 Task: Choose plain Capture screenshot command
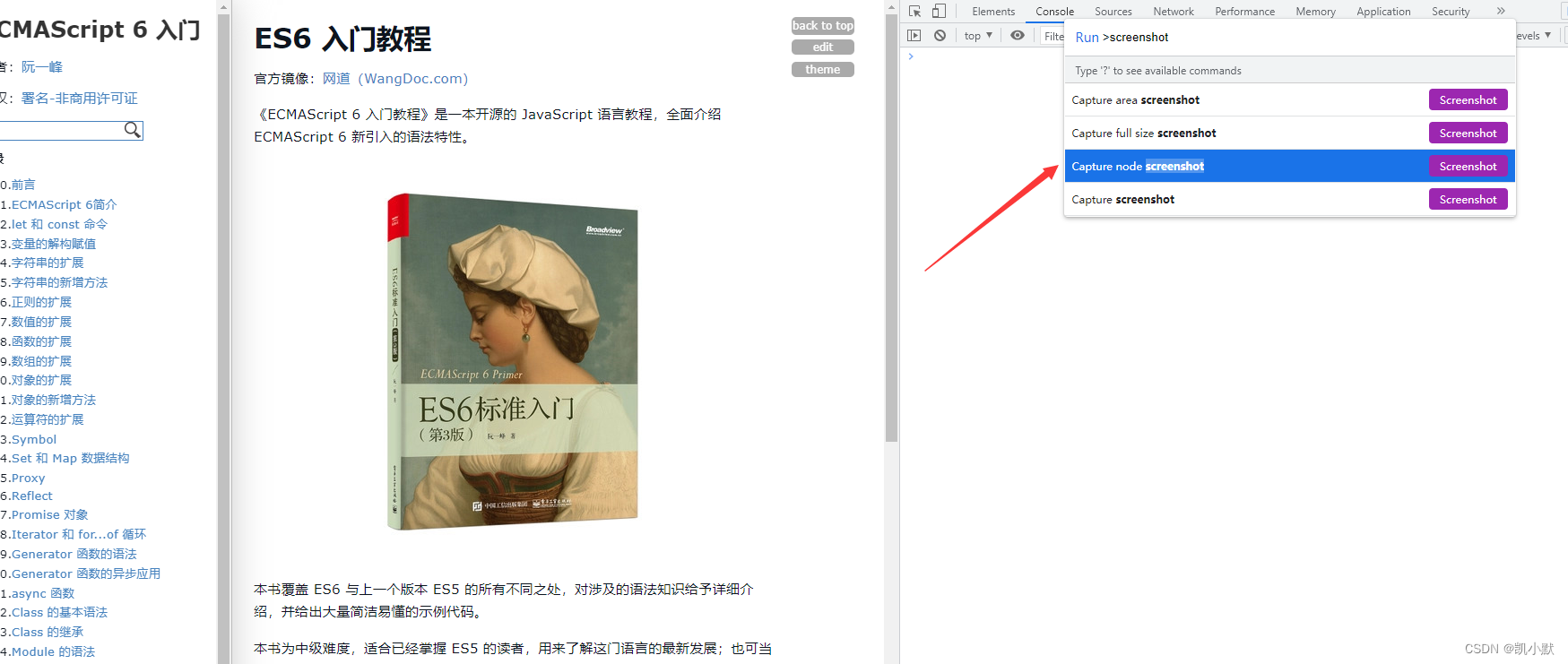[x=1289, y=199]
